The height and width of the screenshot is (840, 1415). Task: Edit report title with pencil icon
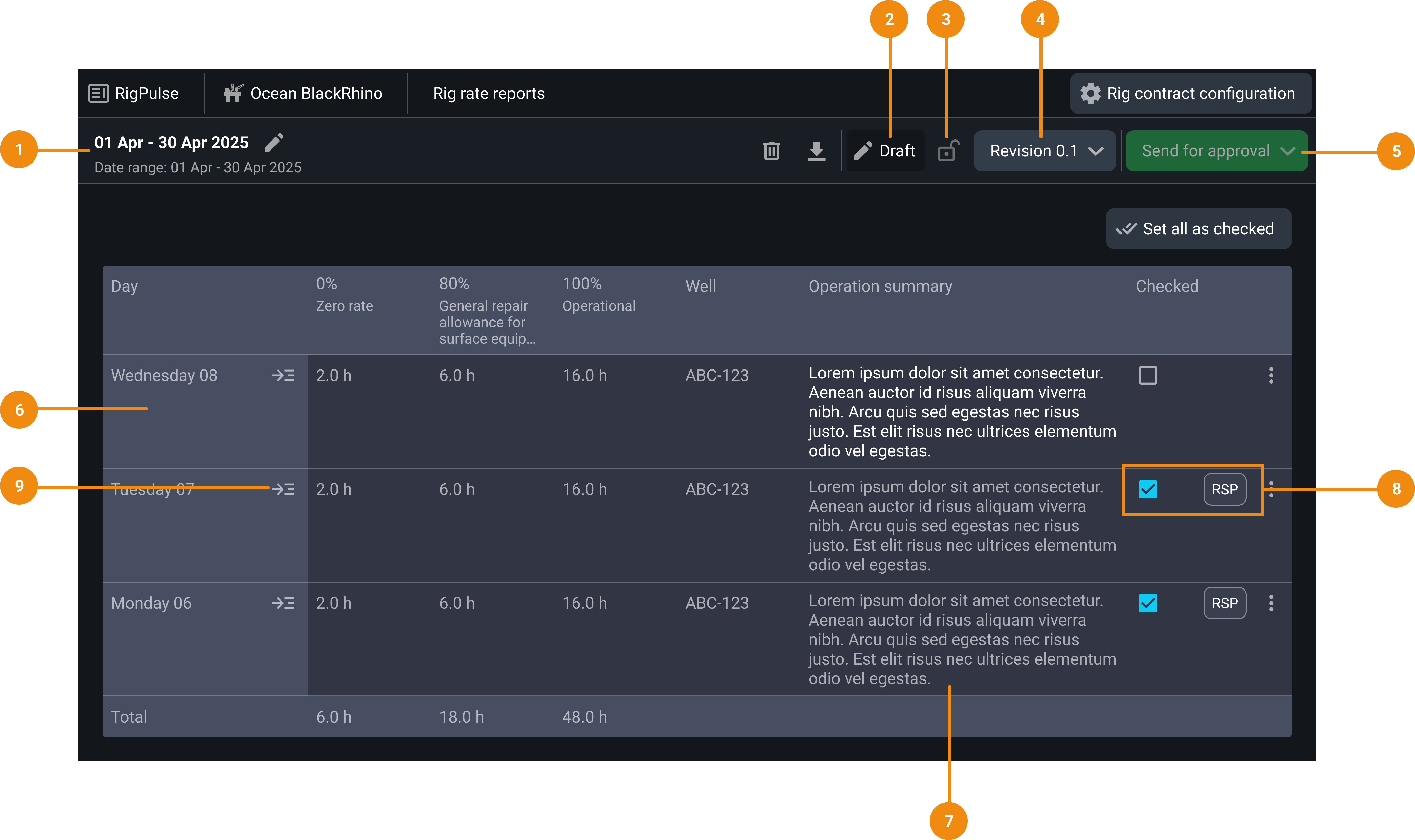[x=274, y=142]
